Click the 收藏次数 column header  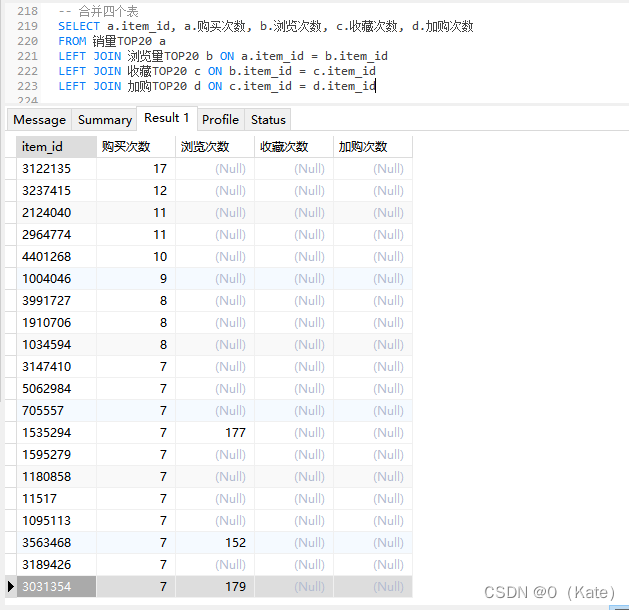[x=294, y=147]
